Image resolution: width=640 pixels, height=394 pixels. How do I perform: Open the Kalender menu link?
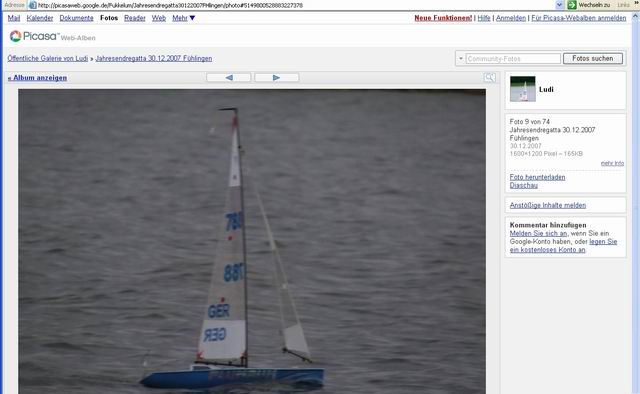click(40, 18)
